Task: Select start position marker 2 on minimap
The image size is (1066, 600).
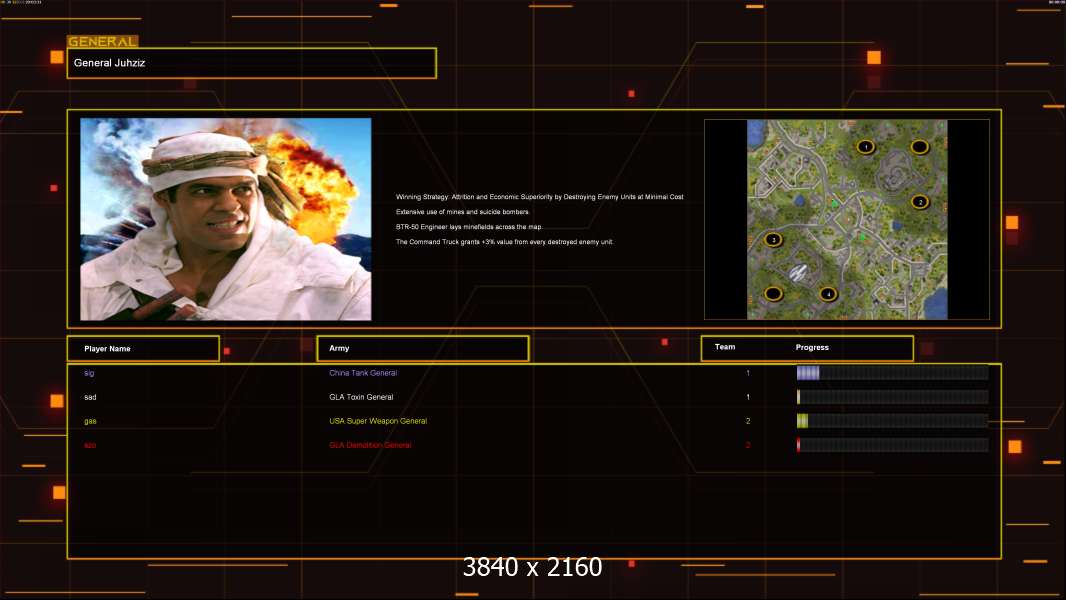Action: point(920,202)
